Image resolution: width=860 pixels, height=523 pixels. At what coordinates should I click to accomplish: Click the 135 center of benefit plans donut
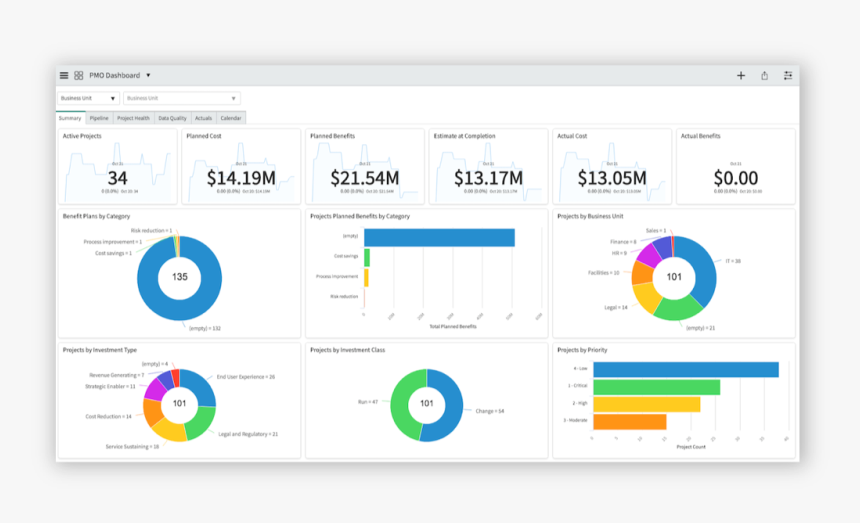[x=180, y=277]
